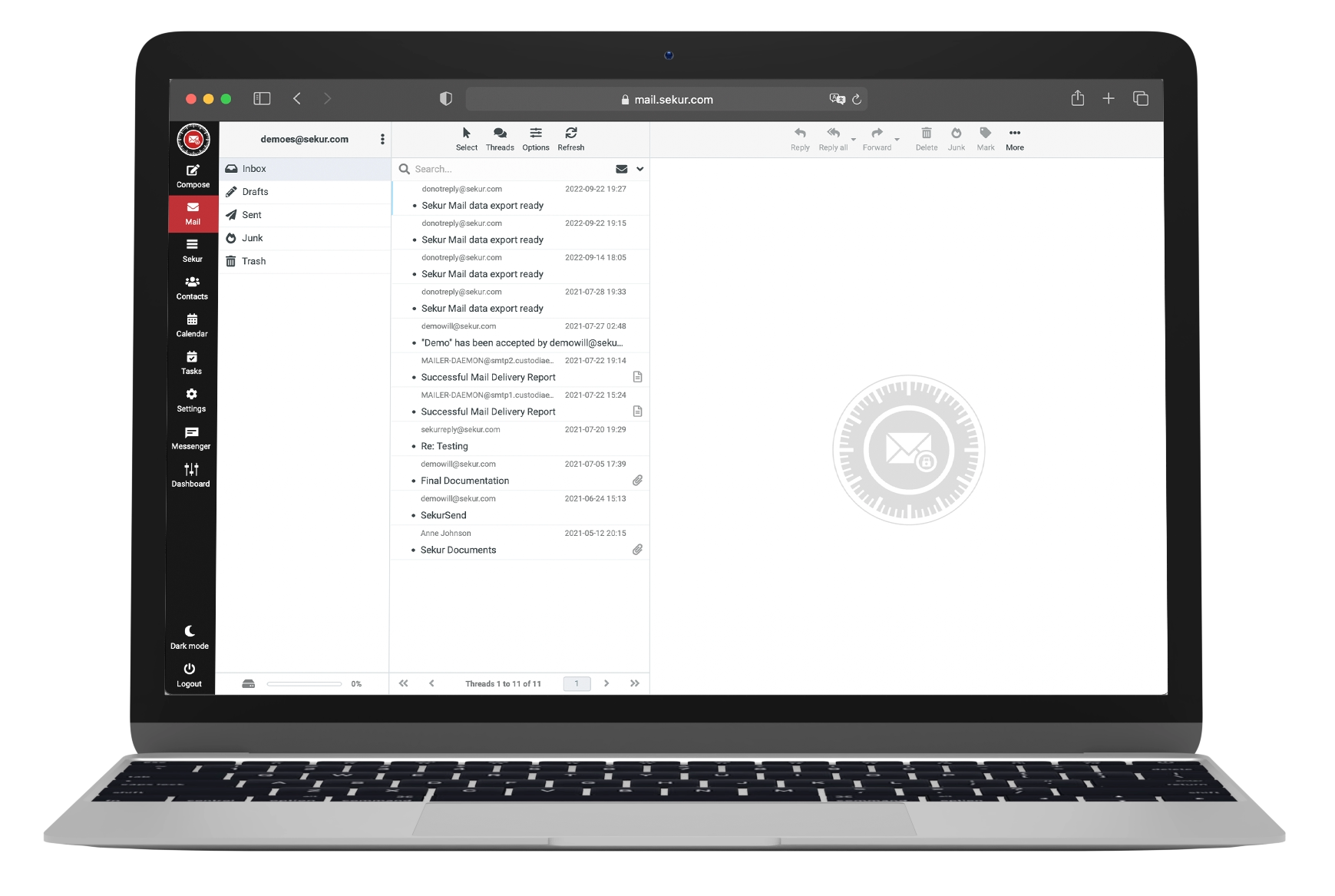Open the Junk folder
The width and height of the screenshot is (1335, 896).
pos(306,238)
